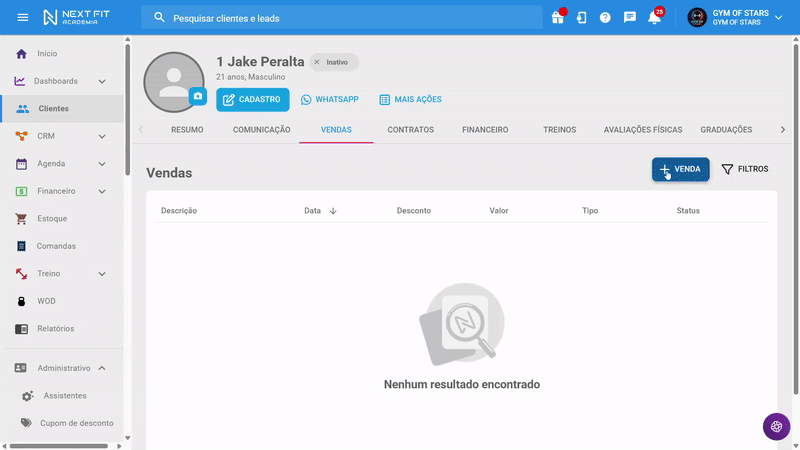
Task: Open the Gym of Stars account dropdown
Action: coord(779,17)
